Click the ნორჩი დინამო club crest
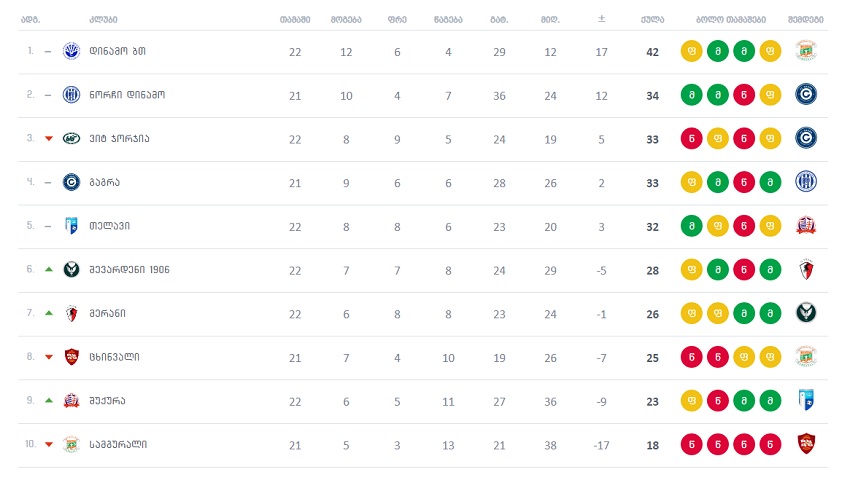 pyautogui.click(x=71, y=94)
